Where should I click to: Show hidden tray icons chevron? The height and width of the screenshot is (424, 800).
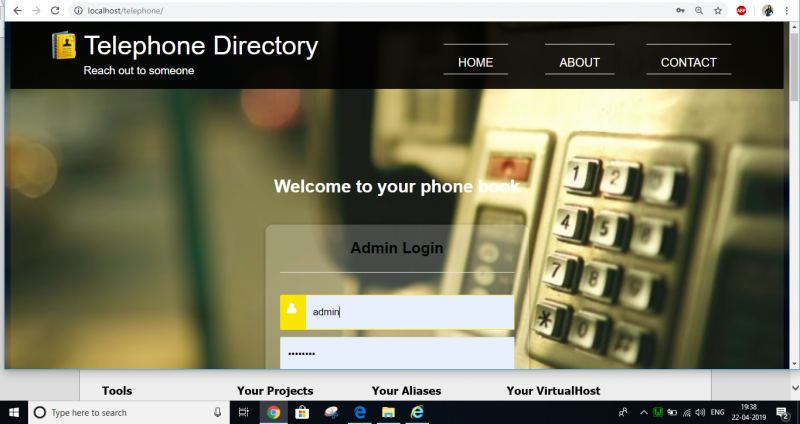click(x=644, y=412)
